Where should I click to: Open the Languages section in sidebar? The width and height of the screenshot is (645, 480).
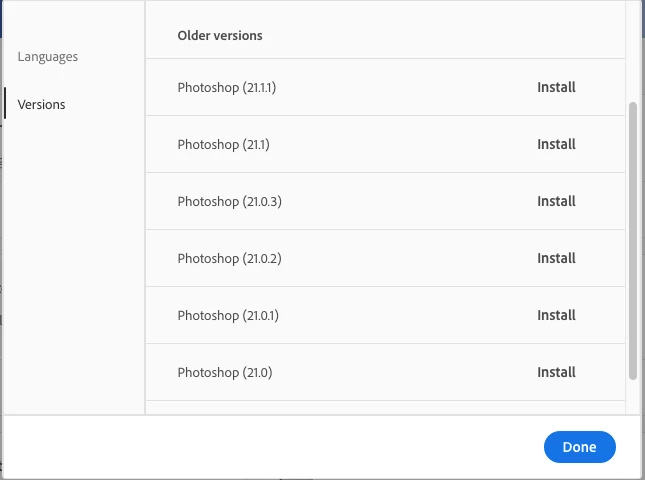pos(48,57)
